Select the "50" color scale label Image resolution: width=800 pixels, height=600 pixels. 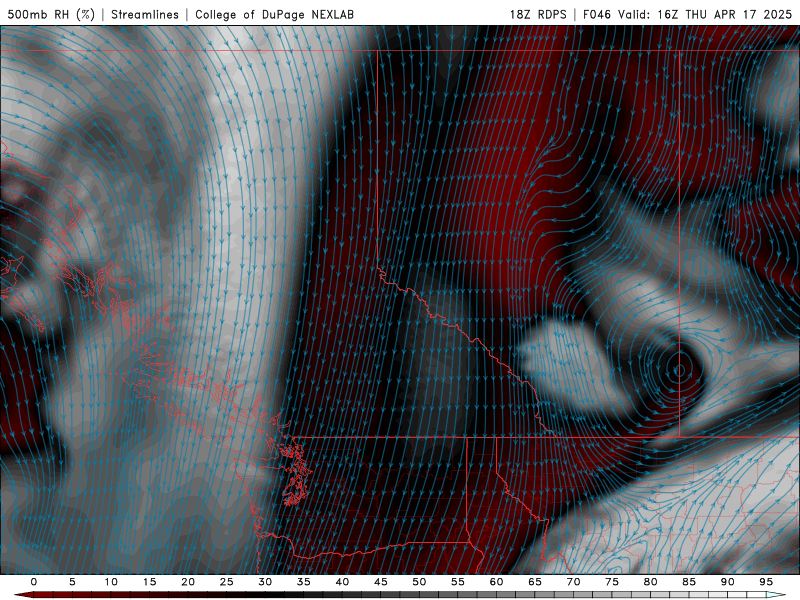(419, 582)
